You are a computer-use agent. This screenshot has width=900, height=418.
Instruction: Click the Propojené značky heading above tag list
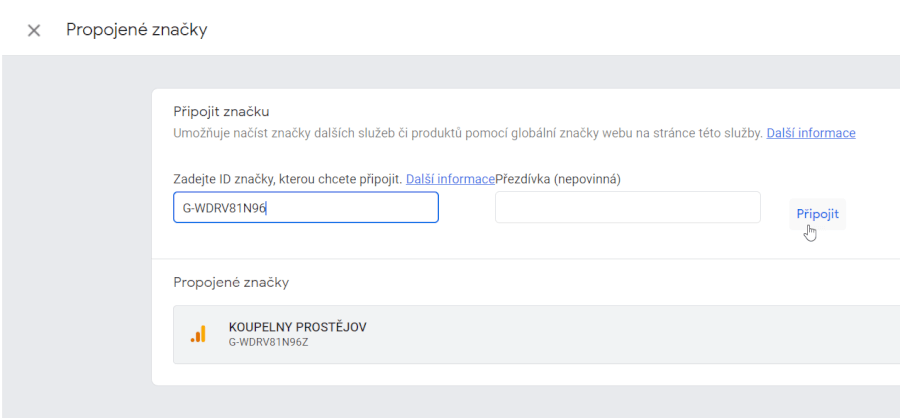[x=231, y=282]
